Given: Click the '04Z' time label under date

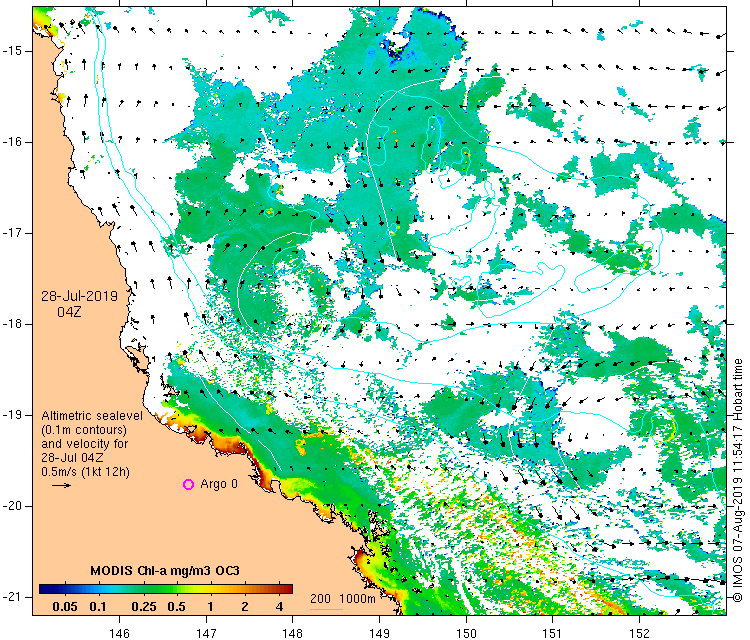Looking at the screenshot, I should pos(69,312).
